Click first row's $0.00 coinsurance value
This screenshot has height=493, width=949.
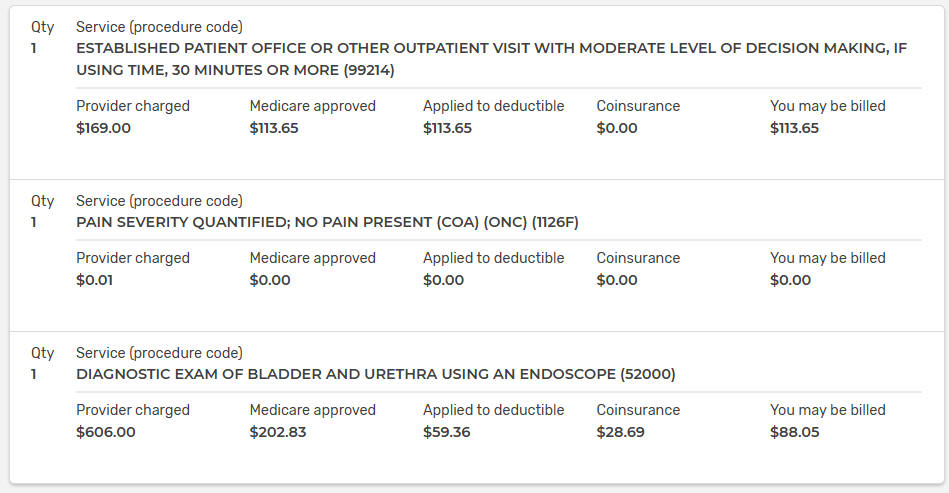[x=617, y=128]
